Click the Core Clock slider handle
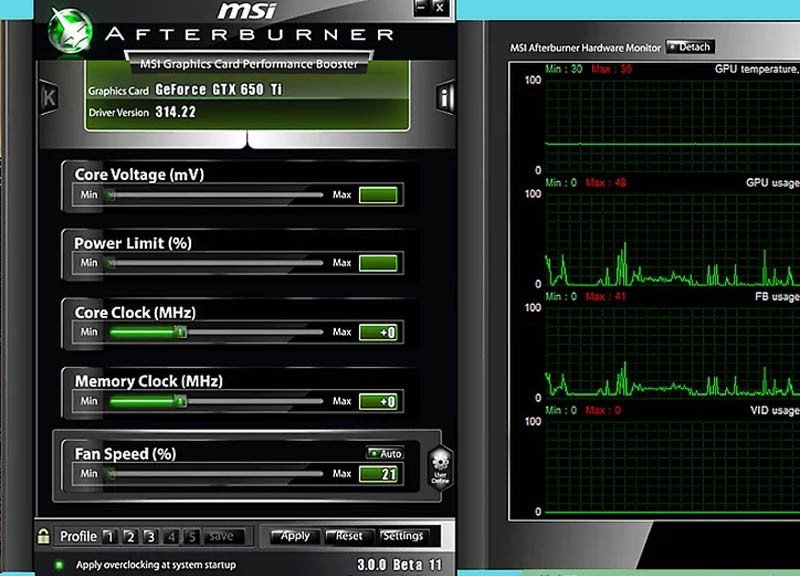This screenshot has width=800, height=576. coord(181,332)
